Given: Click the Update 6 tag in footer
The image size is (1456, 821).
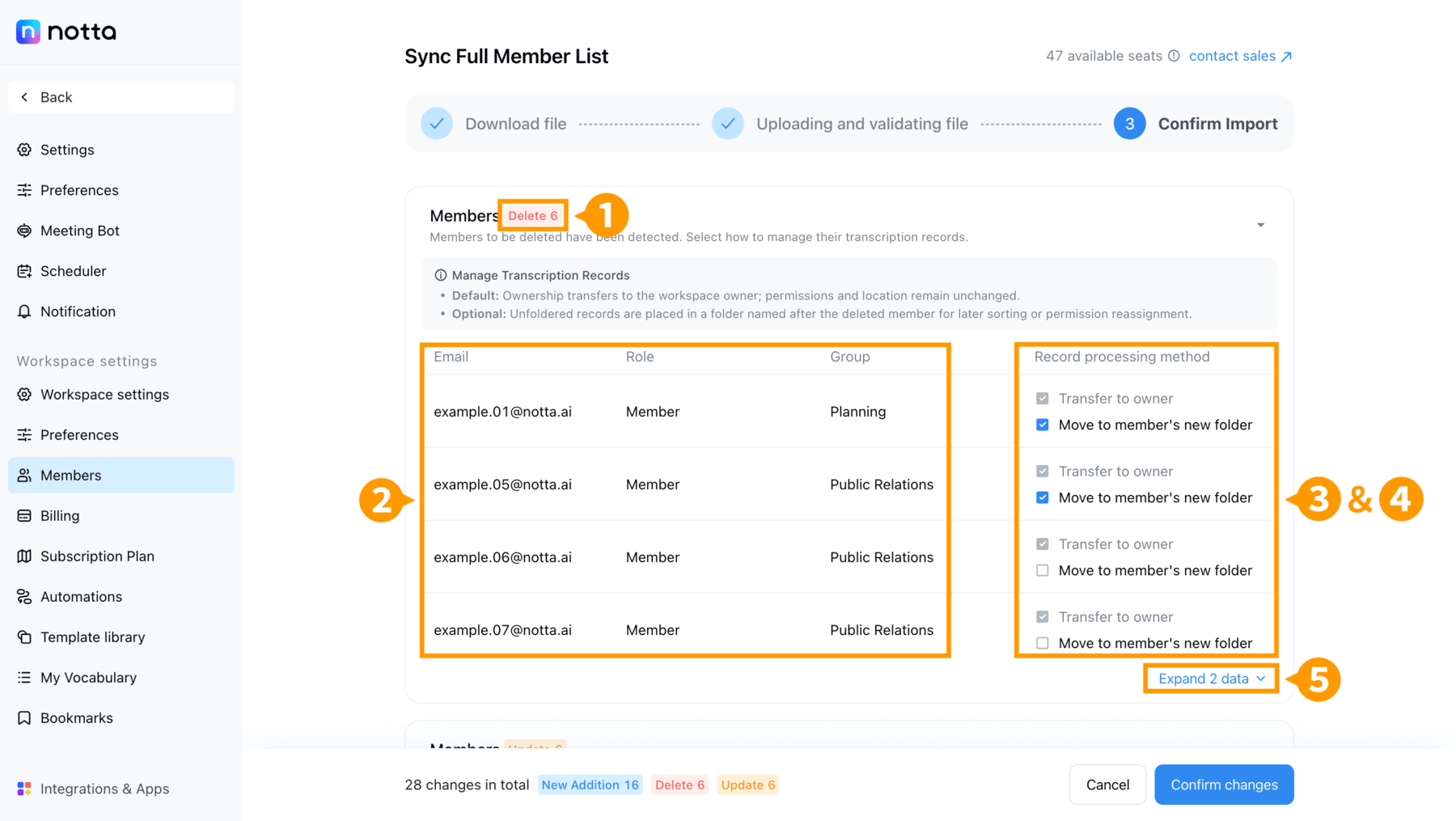Looking at the screenshot, I should [747, 785].
